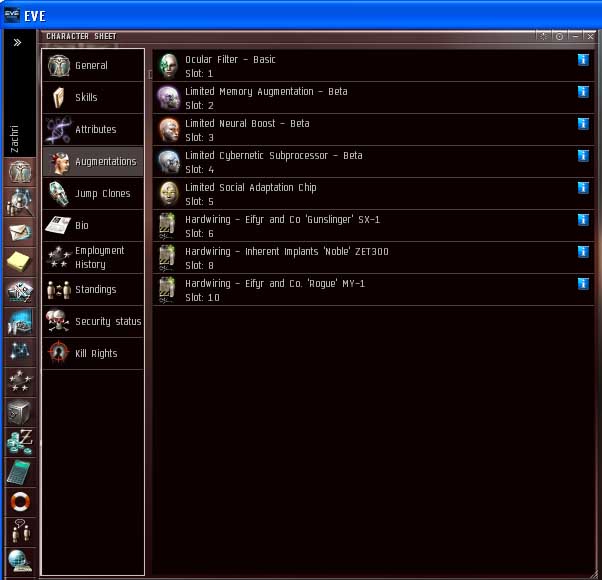Open character sheet icon in Neocom sidebar
The width and height of the screenshot is (602, 580).
(x=20, y=172)
